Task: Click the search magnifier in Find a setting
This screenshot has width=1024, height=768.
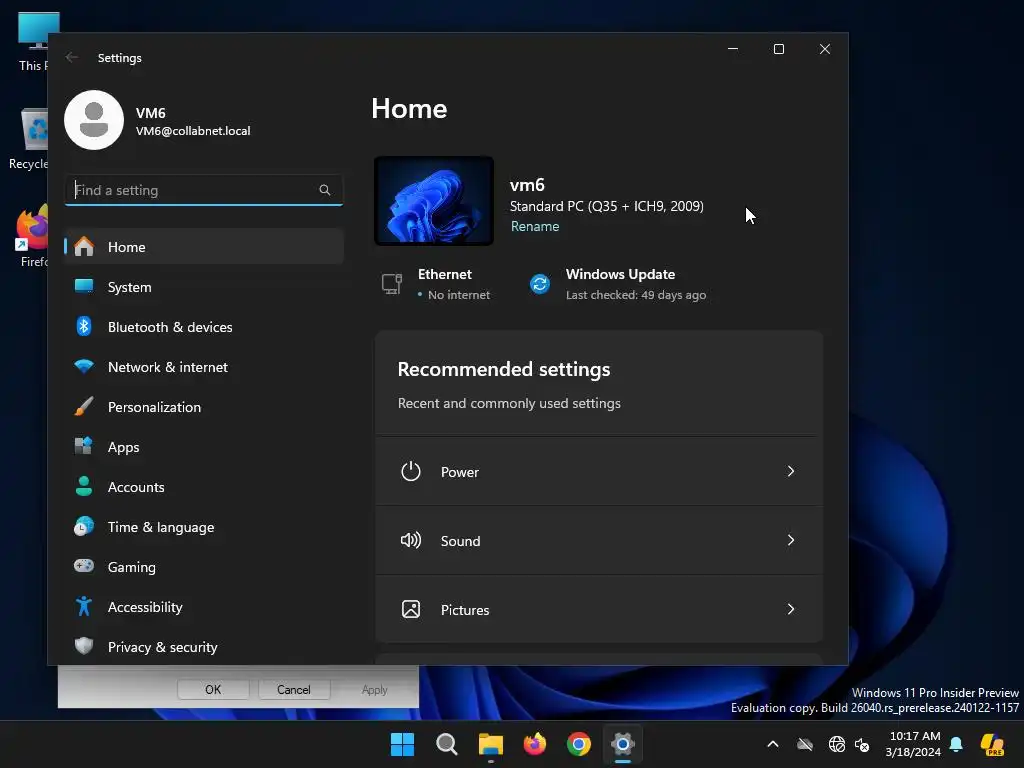Action: coord(325,190)
